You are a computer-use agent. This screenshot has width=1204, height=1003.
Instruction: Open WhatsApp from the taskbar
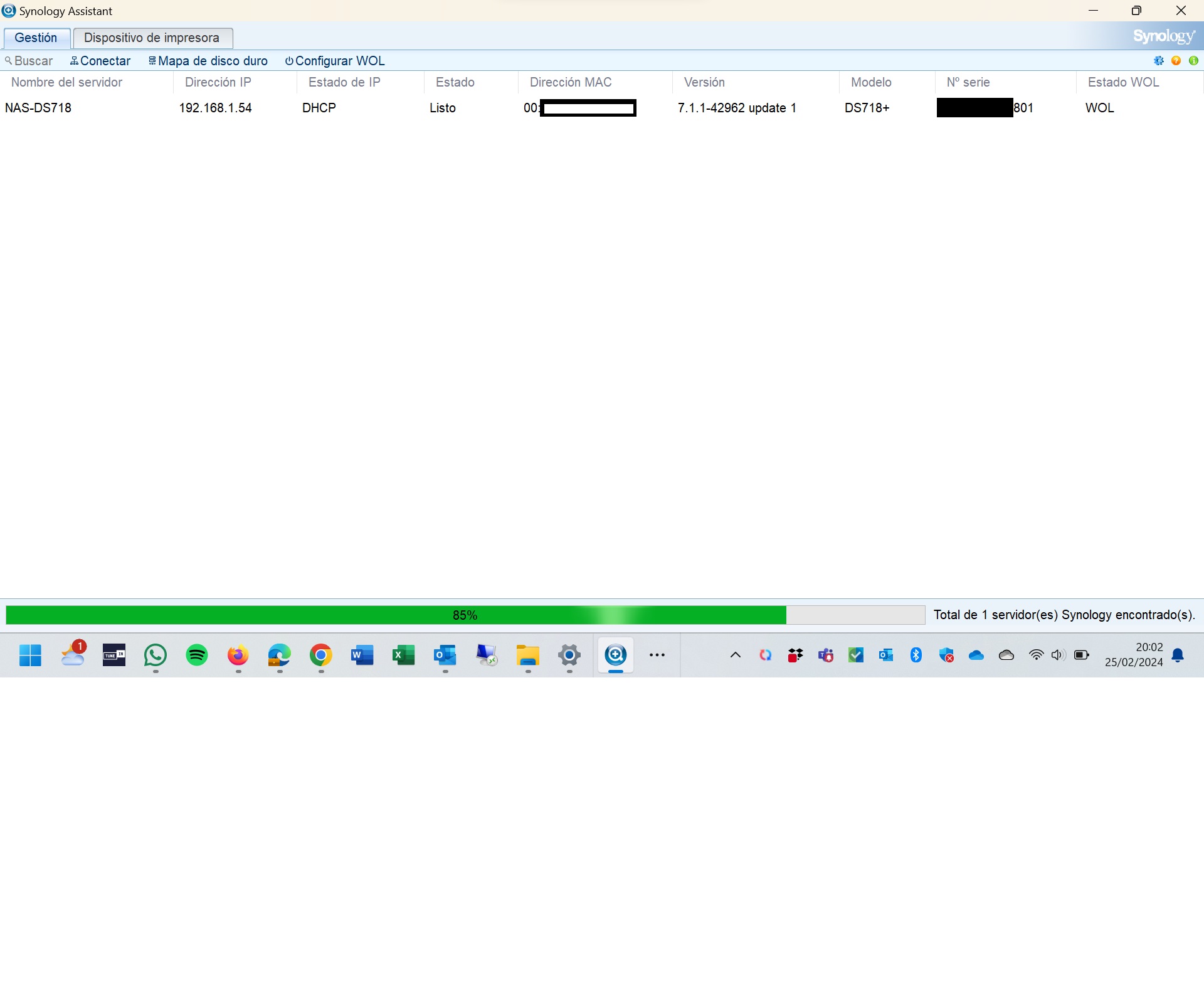(x=156, y=655)
